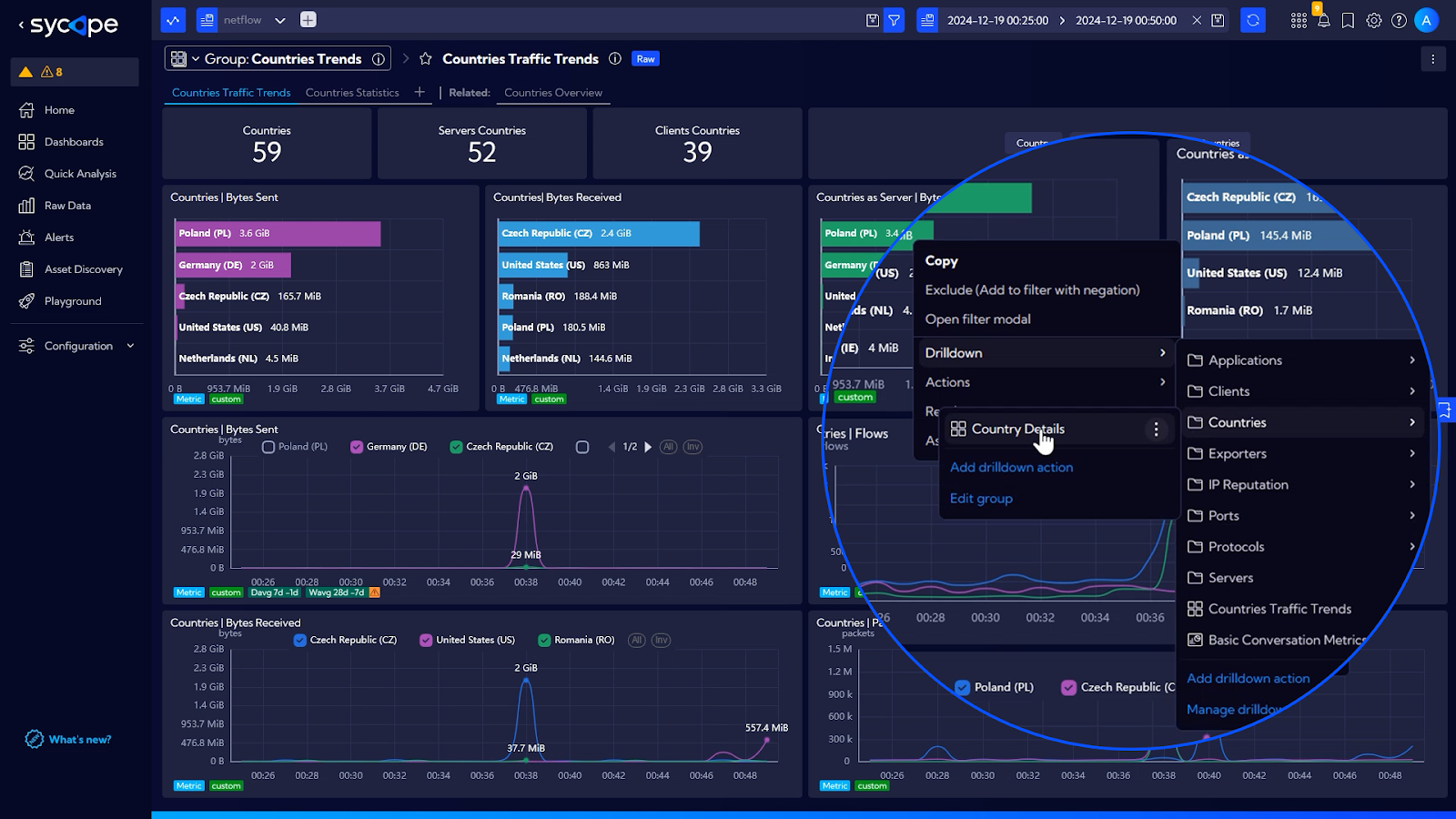The height and width of the screenshot is (819, 1456).
Task: Click the Poland (PL) purple bar in Bytes Sent
Action: click(x=278, y=234)
